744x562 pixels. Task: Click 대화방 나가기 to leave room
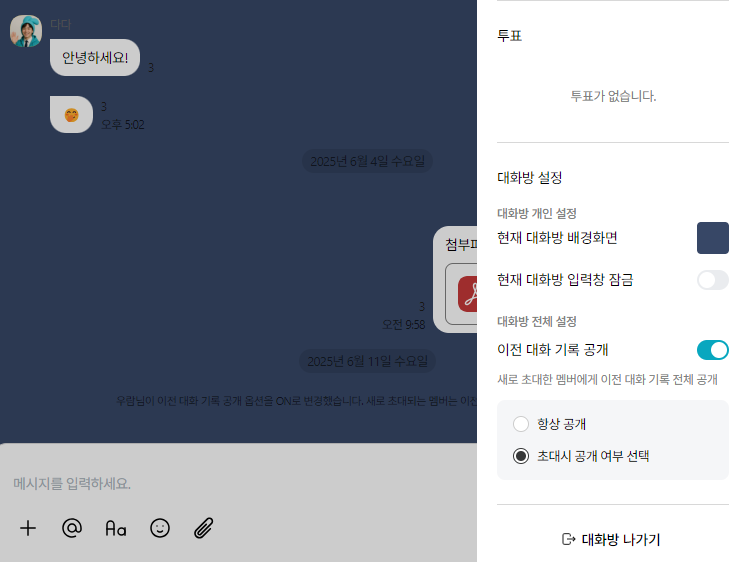tap(621, 540)
